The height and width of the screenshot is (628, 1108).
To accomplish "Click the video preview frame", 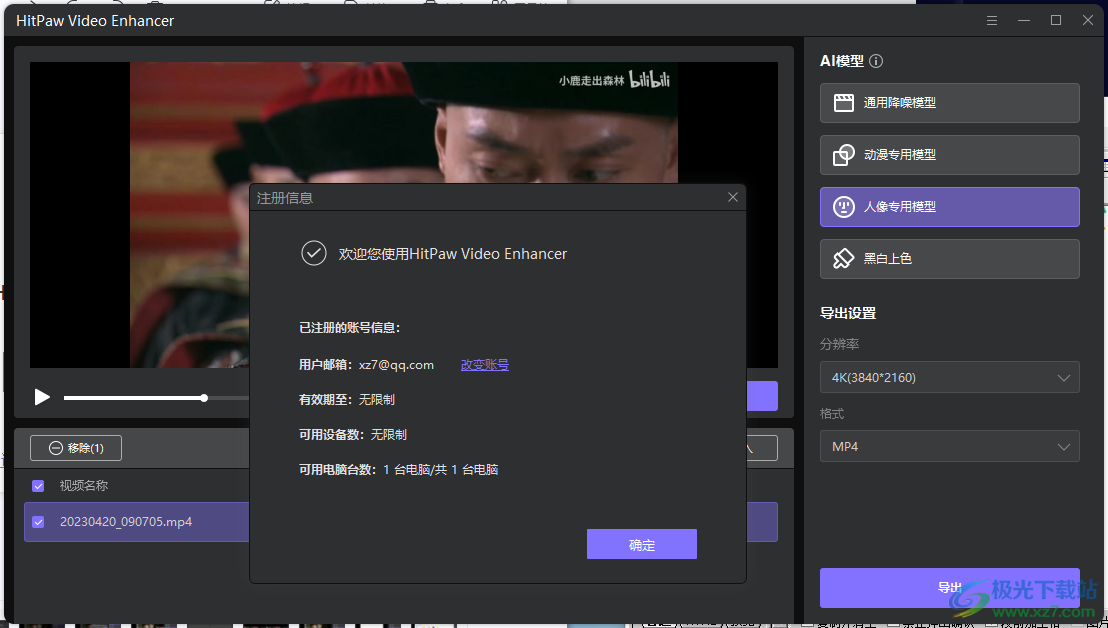I will pyautogui.click(x=403, y=215).
